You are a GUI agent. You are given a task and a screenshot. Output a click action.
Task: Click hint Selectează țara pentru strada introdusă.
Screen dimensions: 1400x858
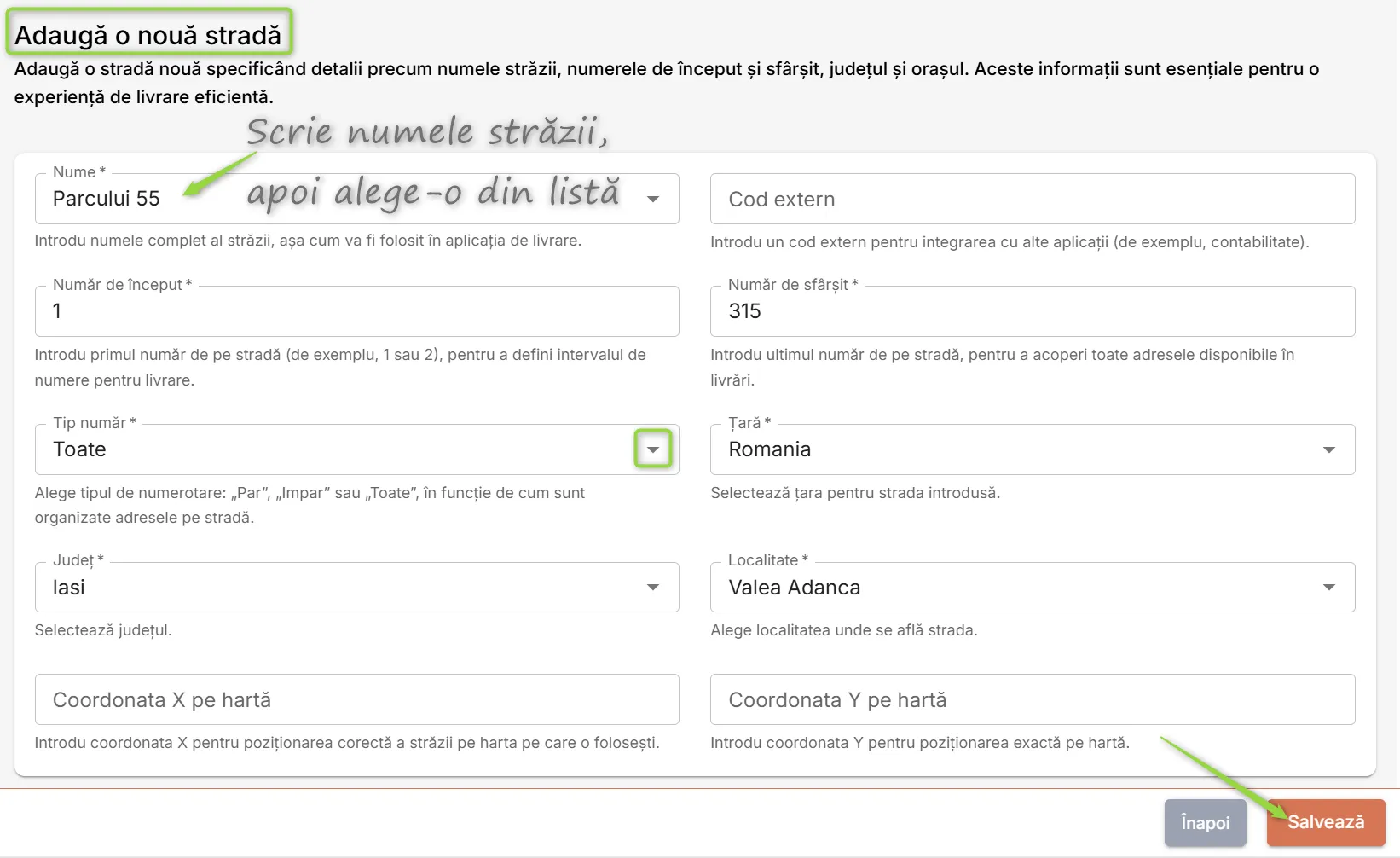coord(855,493)
